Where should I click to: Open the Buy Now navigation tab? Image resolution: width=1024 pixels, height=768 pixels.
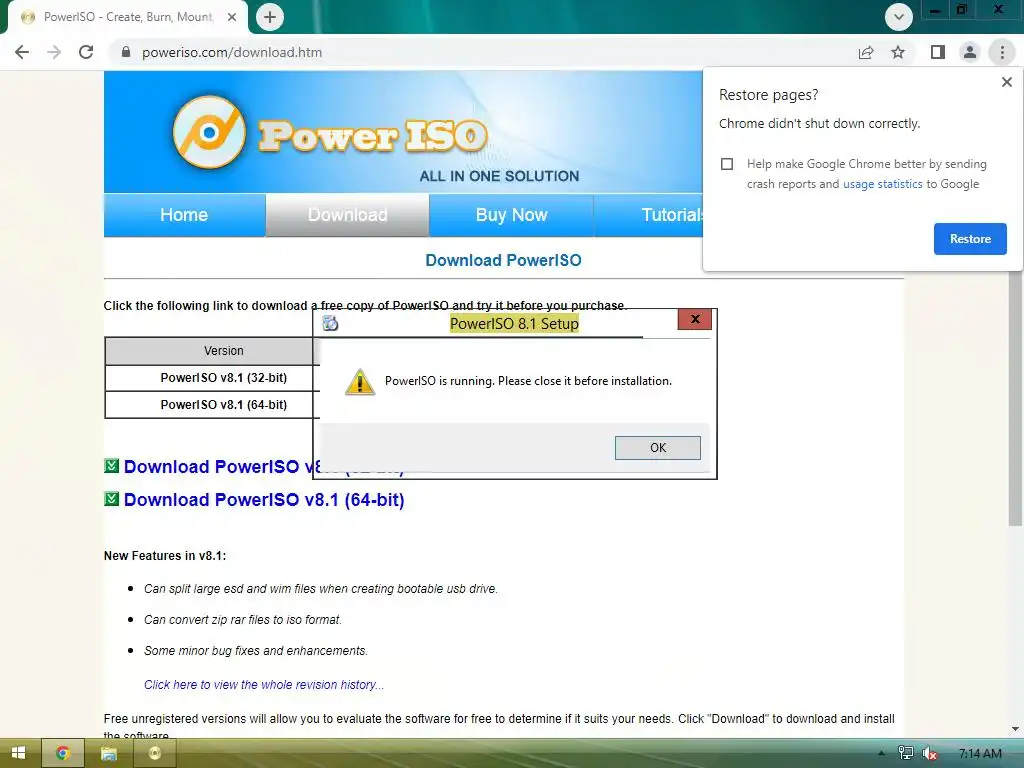[x=511, y=215]
